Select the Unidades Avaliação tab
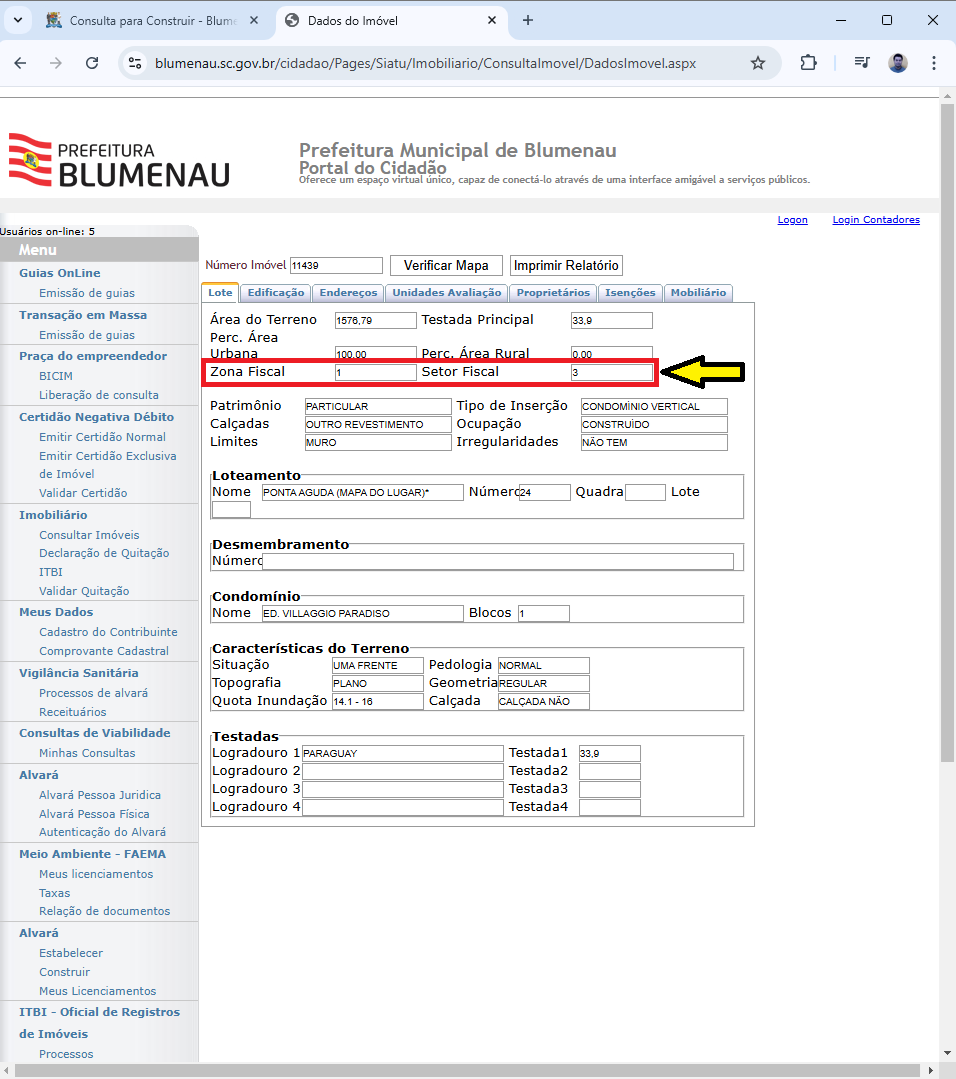 [x=446, y=293]
